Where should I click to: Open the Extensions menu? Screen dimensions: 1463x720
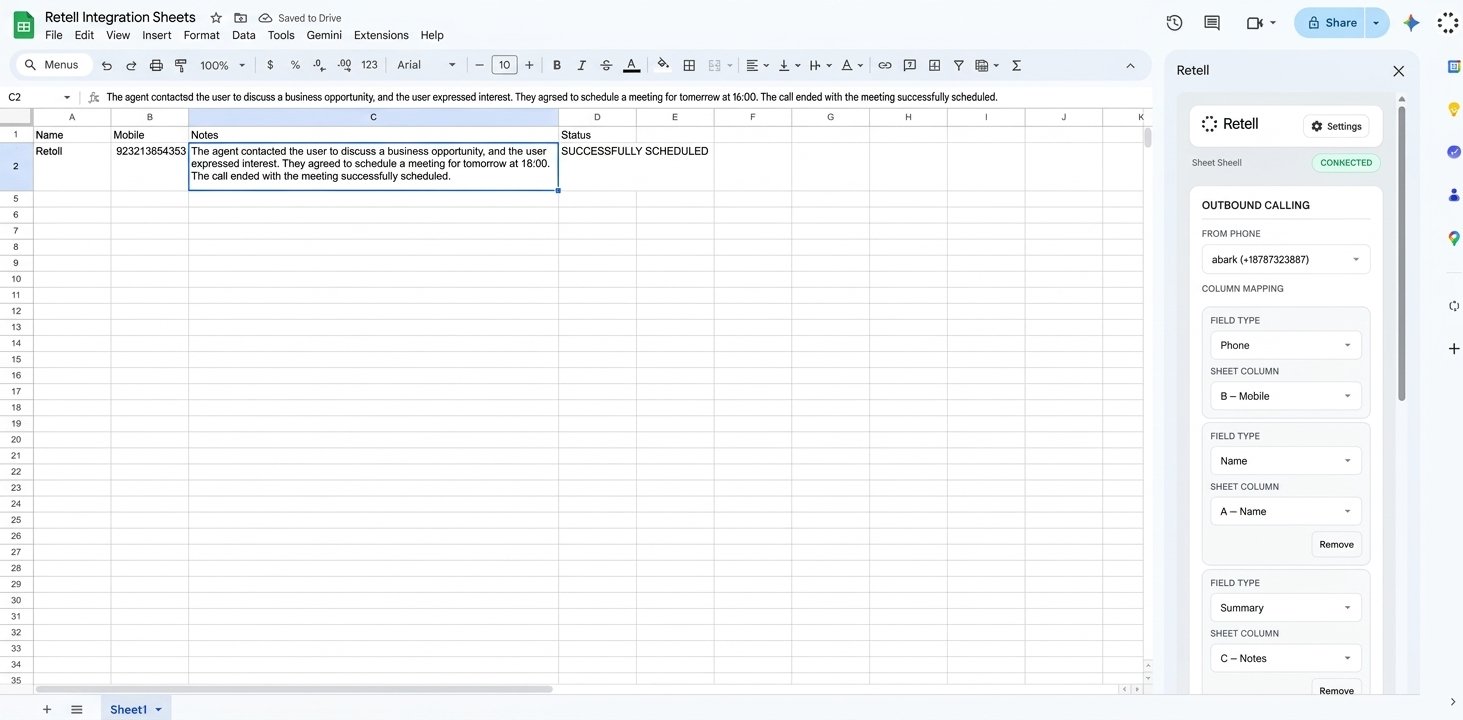(x=381, y=35)
